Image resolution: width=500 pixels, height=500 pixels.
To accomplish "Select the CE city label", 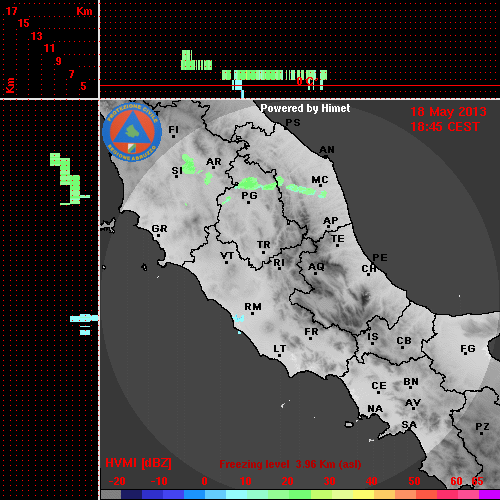I will pyautogui.click(x=379, y=386).
